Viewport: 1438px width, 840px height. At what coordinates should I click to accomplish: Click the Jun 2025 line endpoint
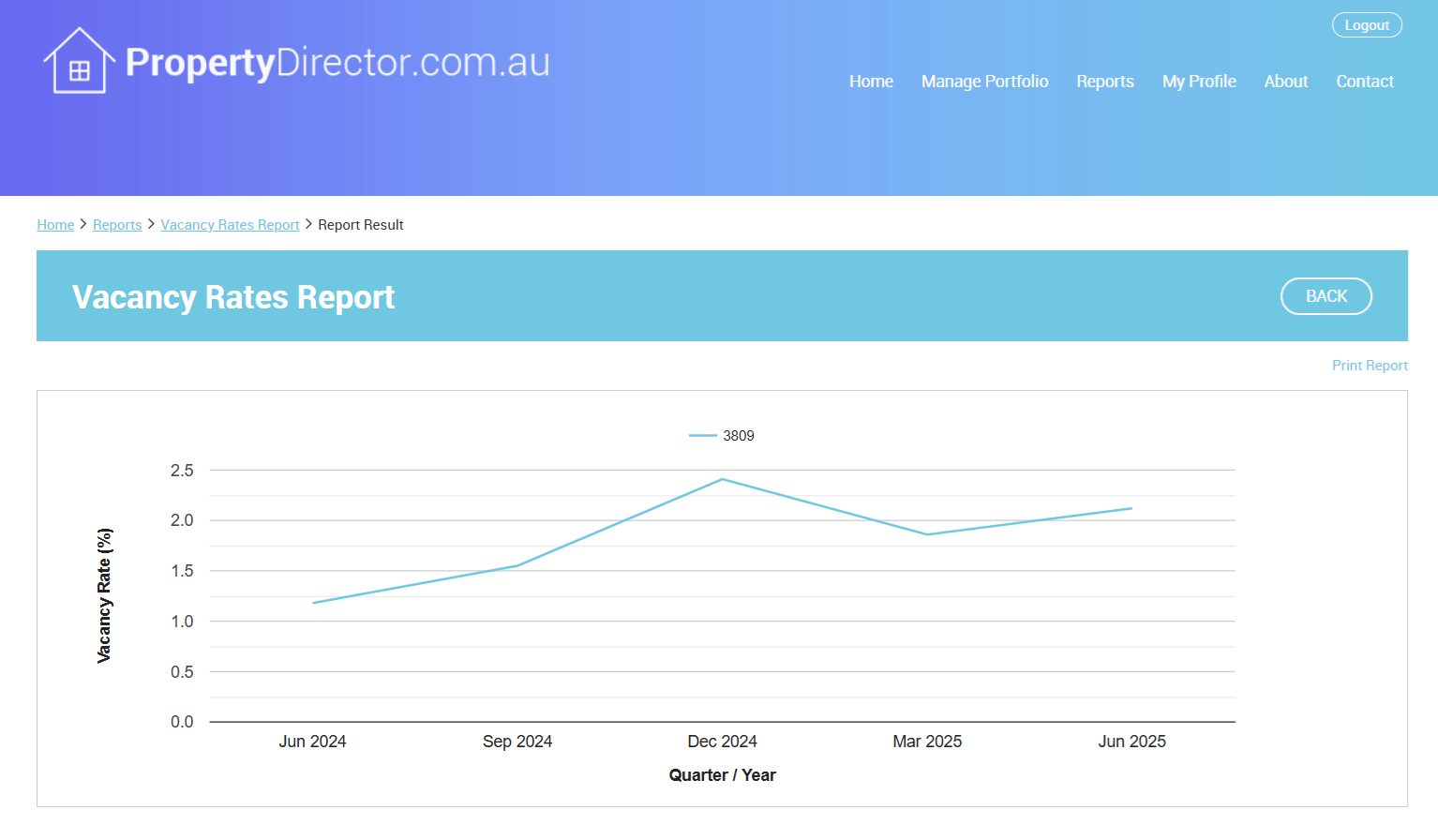(1131, 508)
